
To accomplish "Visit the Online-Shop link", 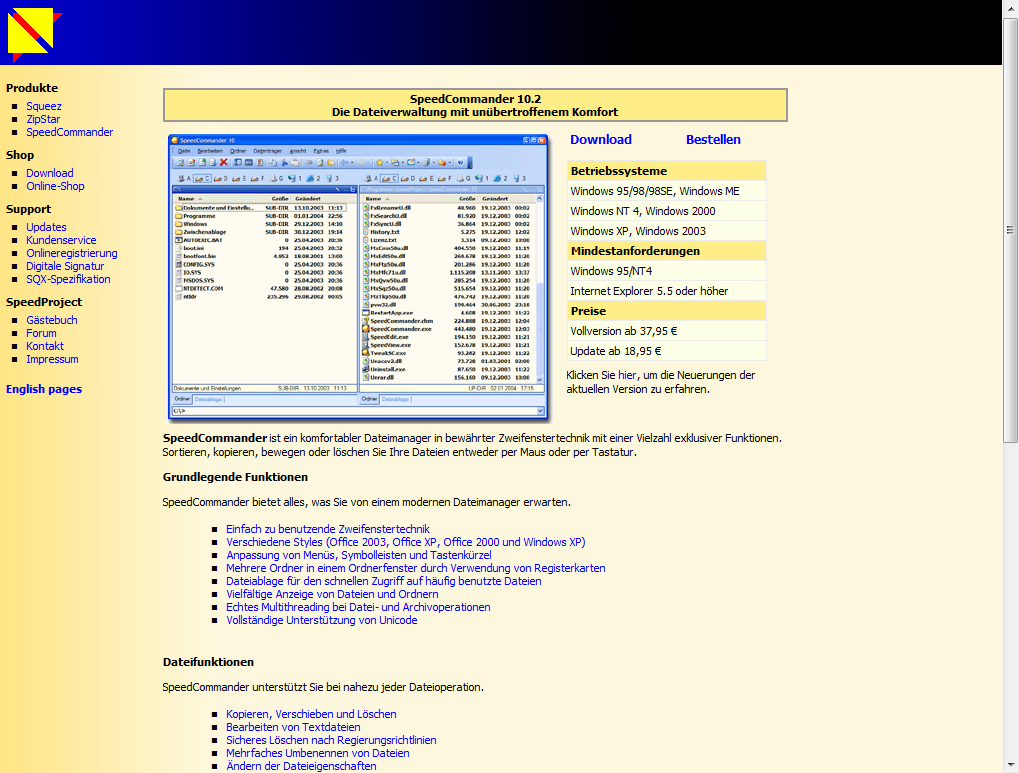I will click(x=55, y=186).
